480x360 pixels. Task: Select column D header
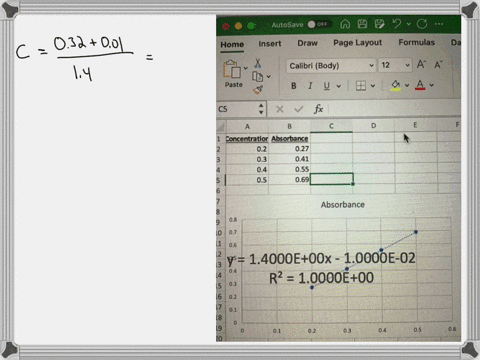tap(373, 126)
